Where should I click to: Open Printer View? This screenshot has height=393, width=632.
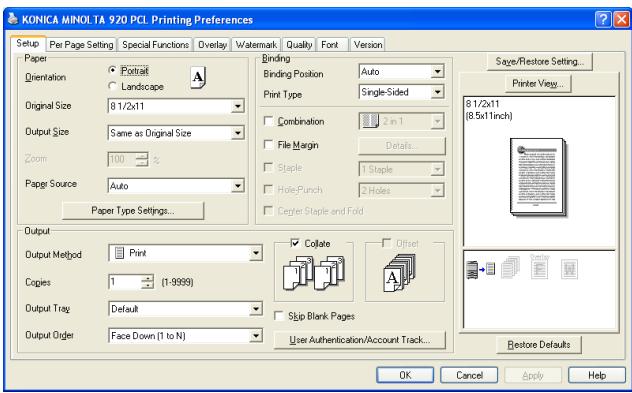click(538, 83)
